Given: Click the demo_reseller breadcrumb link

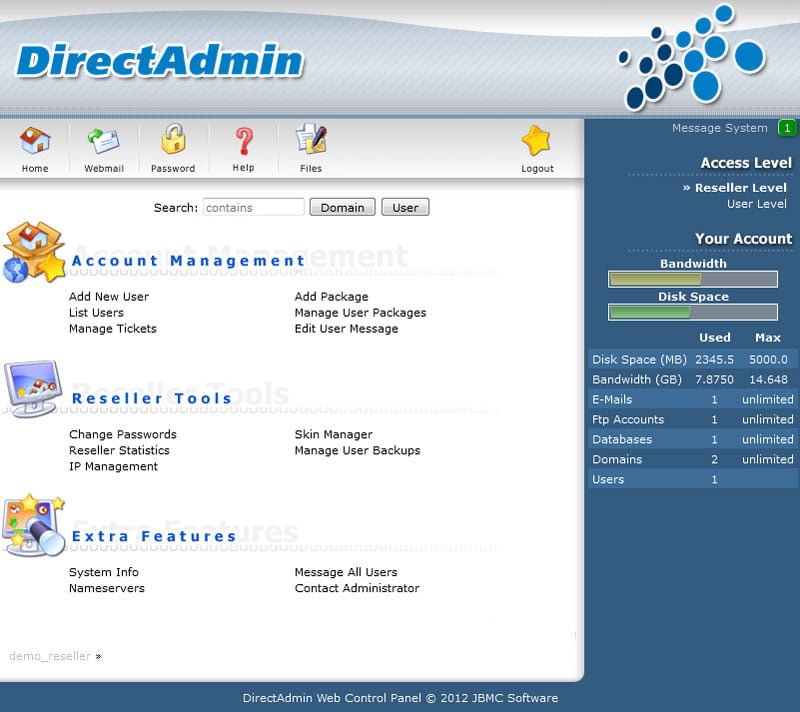Looking at the screenshot, I should [50, 657].
